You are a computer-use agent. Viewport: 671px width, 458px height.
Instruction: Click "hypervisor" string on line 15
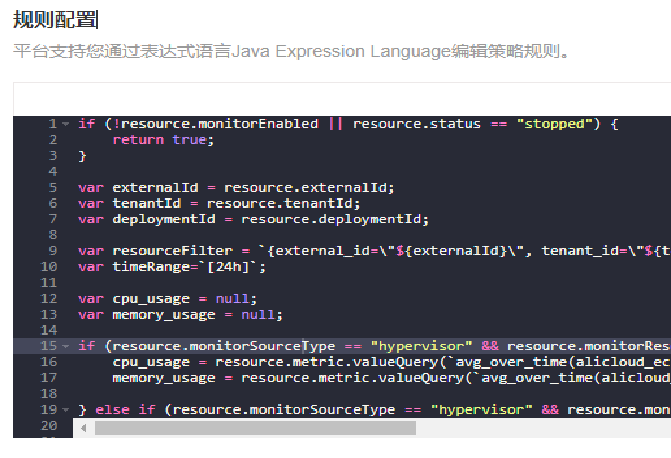tap(422, 346)
